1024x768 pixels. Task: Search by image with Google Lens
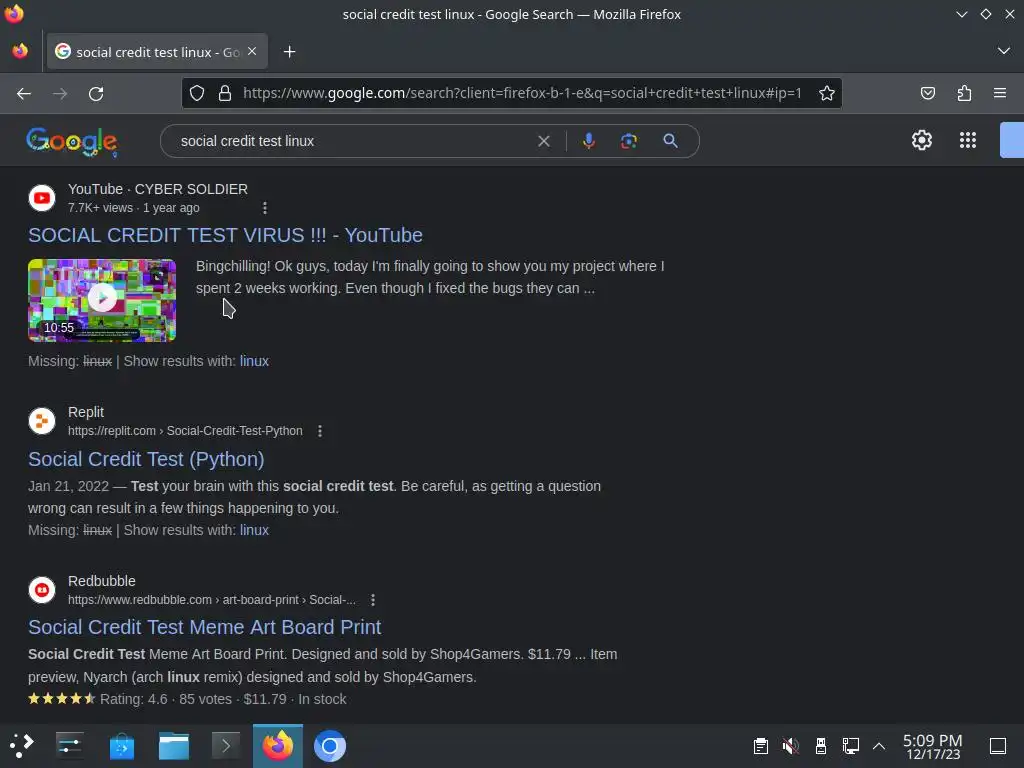point(628,141)
